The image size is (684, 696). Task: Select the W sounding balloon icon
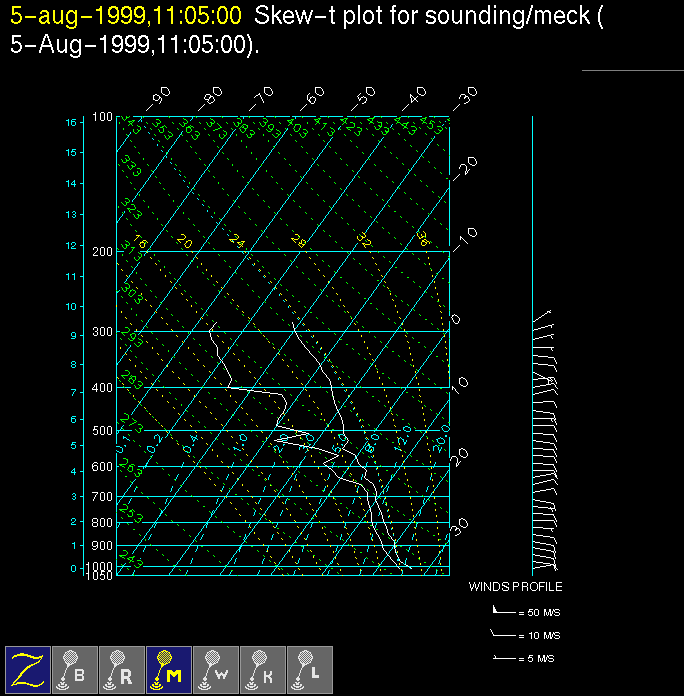click(x=215, y=669)
